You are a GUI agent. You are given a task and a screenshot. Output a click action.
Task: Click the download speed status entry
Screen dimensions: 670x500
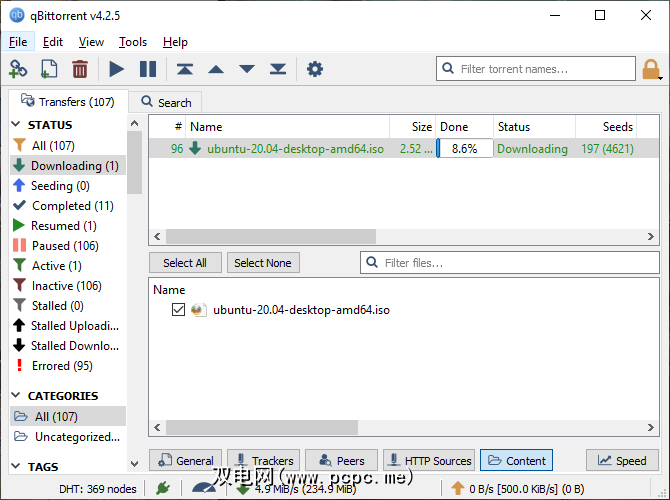(296, 488)
